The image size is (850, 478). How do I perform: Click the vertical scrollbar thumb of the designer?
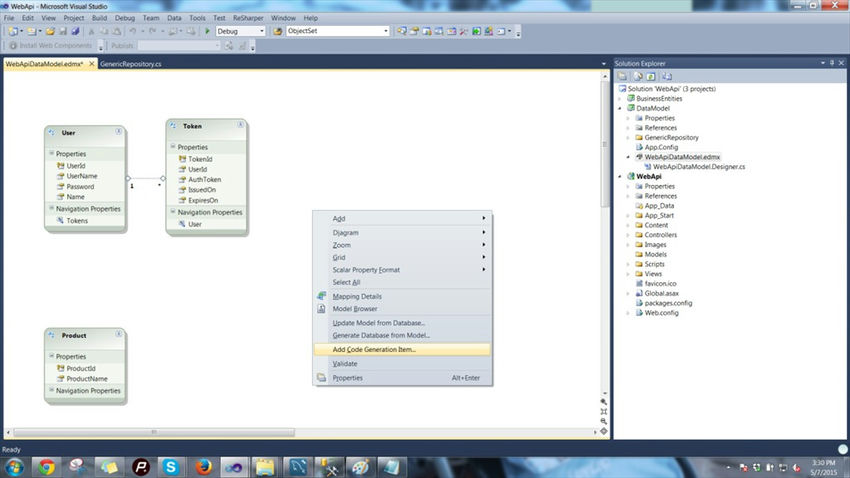(604, 144)
